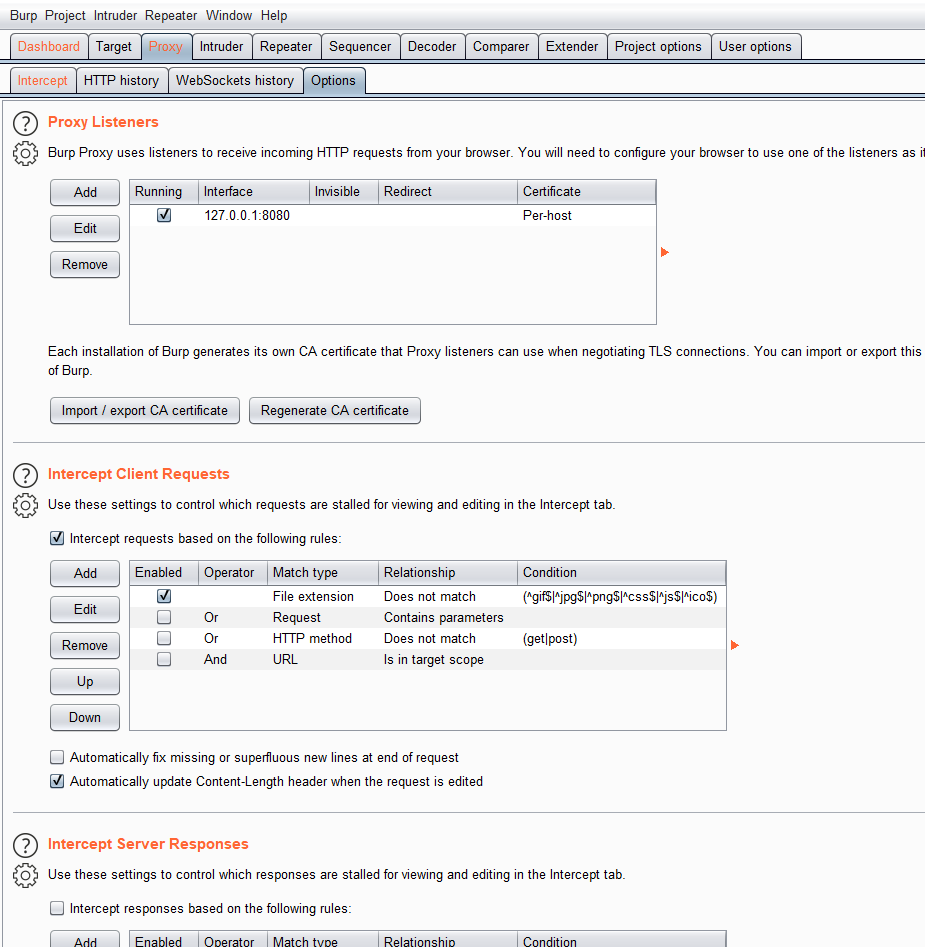The width and height of the screenshot is (925, 947).
Task: Toggle Running checkbox for 127.0.0.1:8080 listener
Action: point(164,215)
